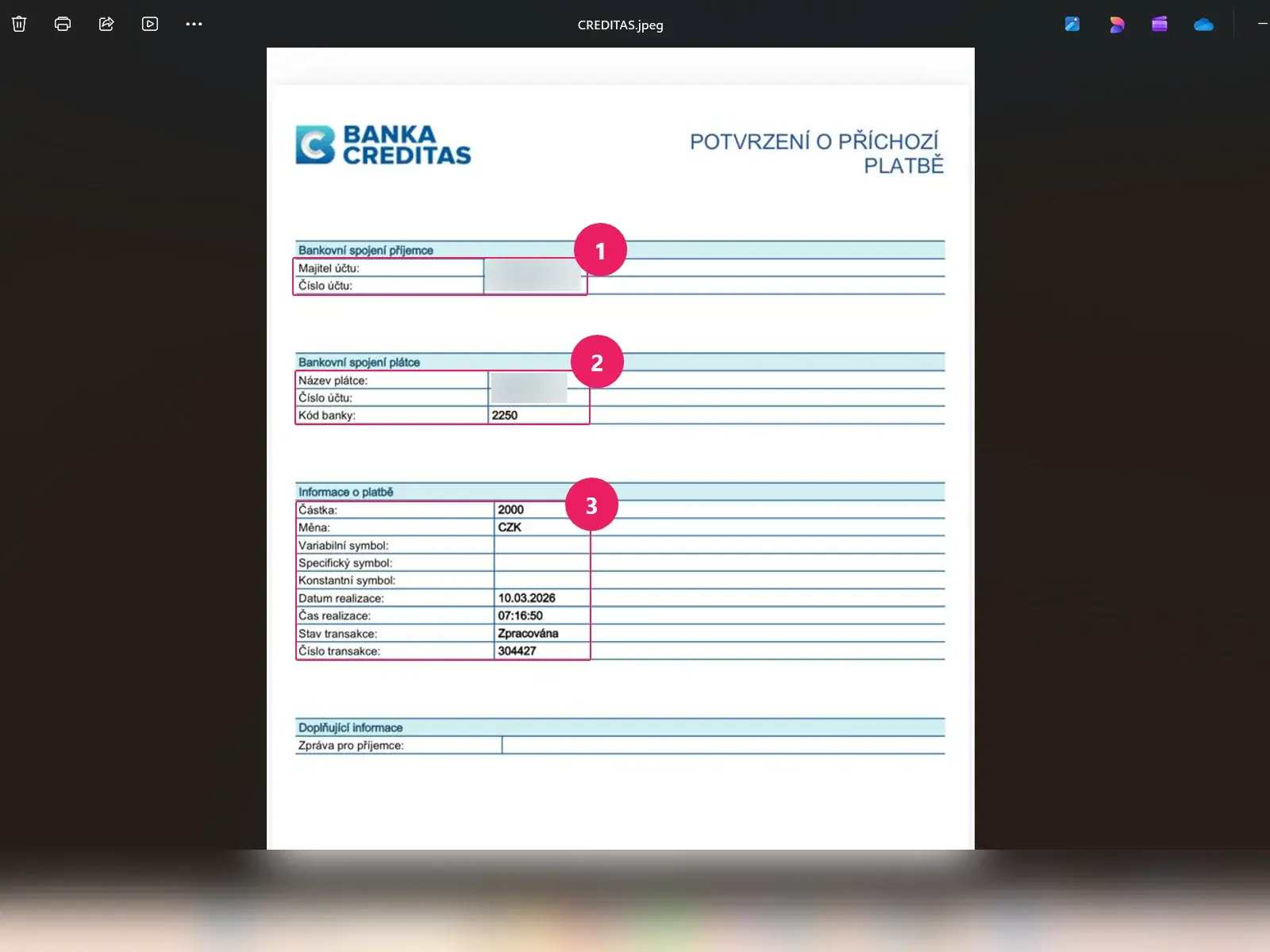Image resolution: width=1270 pixels, height=952 pixels.
Task: Delete the image with the trash icon
Action: [x=19, y=24]
